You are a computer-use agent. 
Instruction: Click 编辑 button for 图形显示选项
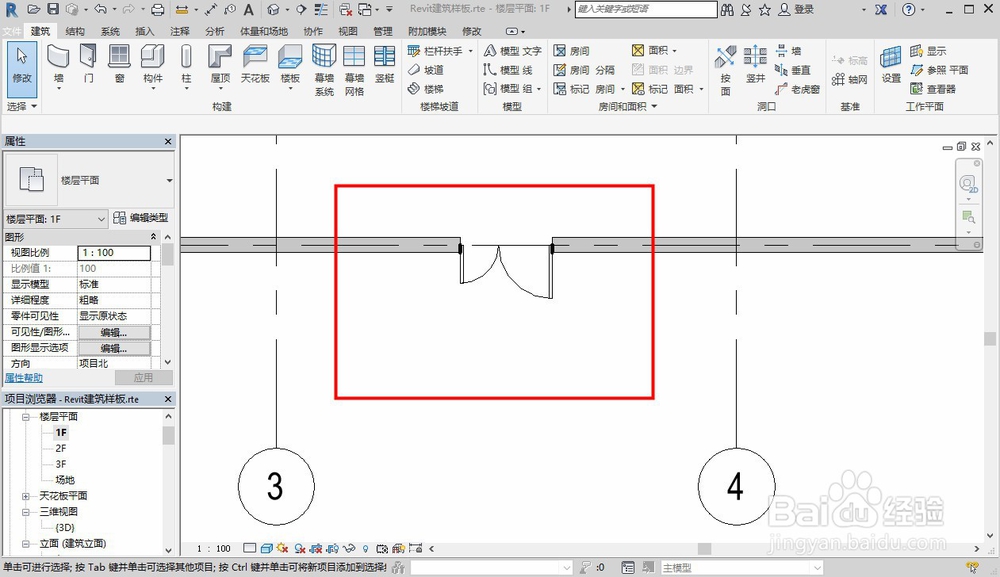click(114, 348)
